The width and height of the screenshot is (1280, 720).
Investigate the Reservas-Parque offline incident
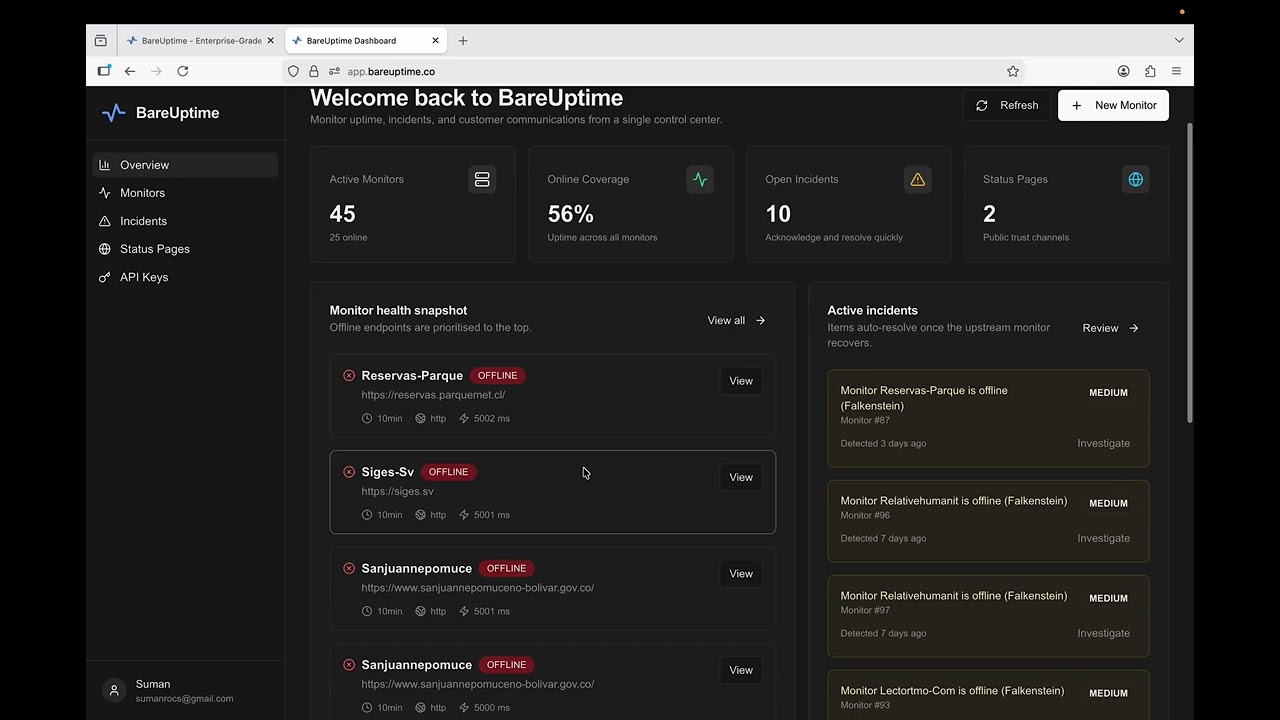click(x=1103, y=443)
